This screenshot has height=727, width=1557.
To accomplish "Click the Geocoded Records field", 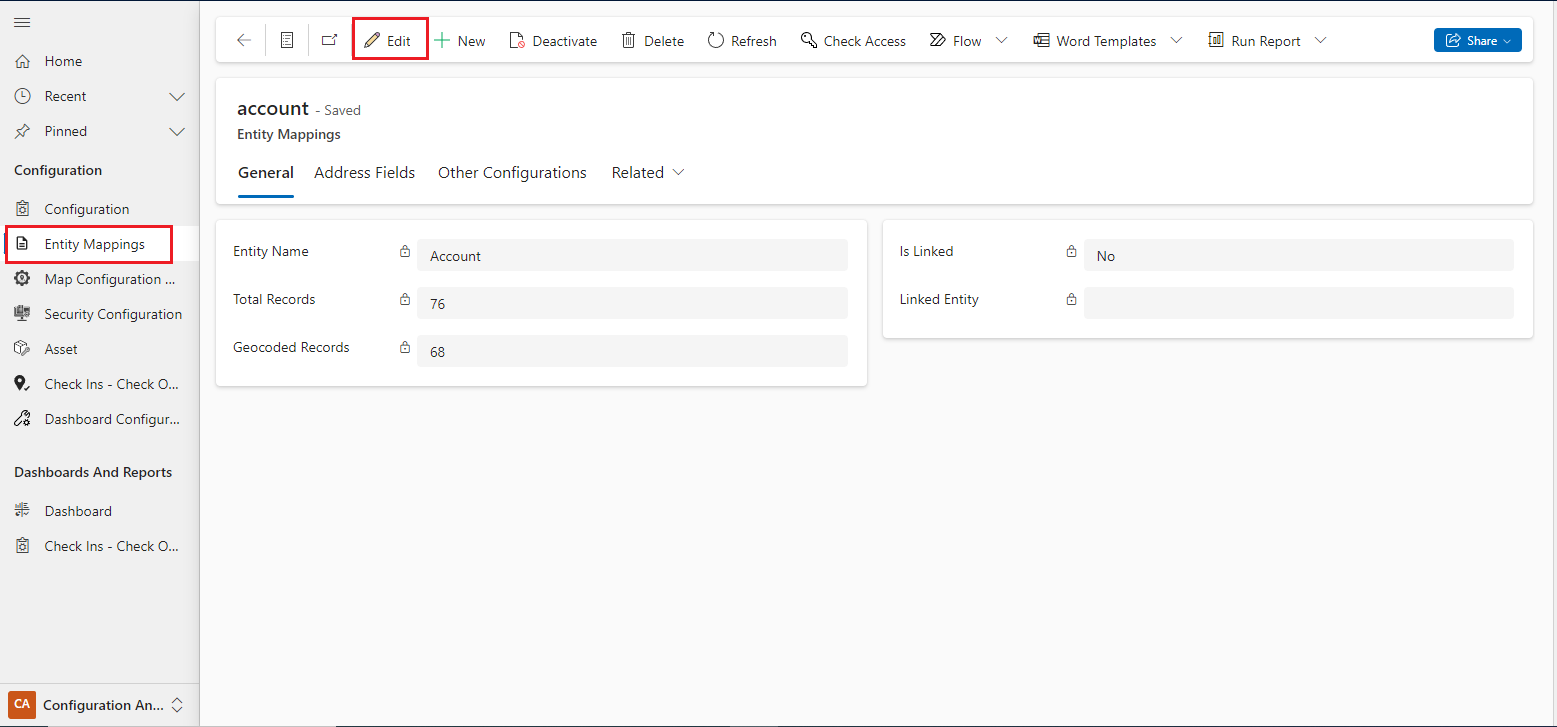I will coord(632,351).
